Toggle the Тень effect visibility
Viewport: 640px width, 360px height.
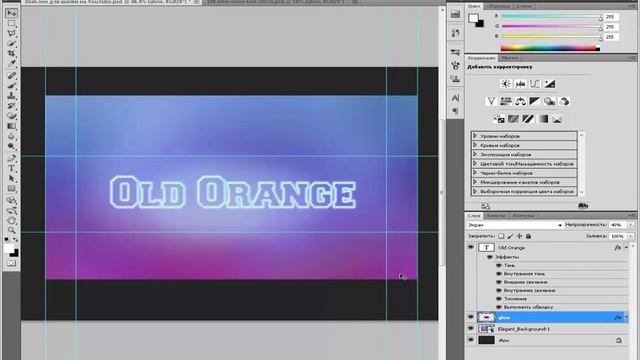click(x=499, y=265)
